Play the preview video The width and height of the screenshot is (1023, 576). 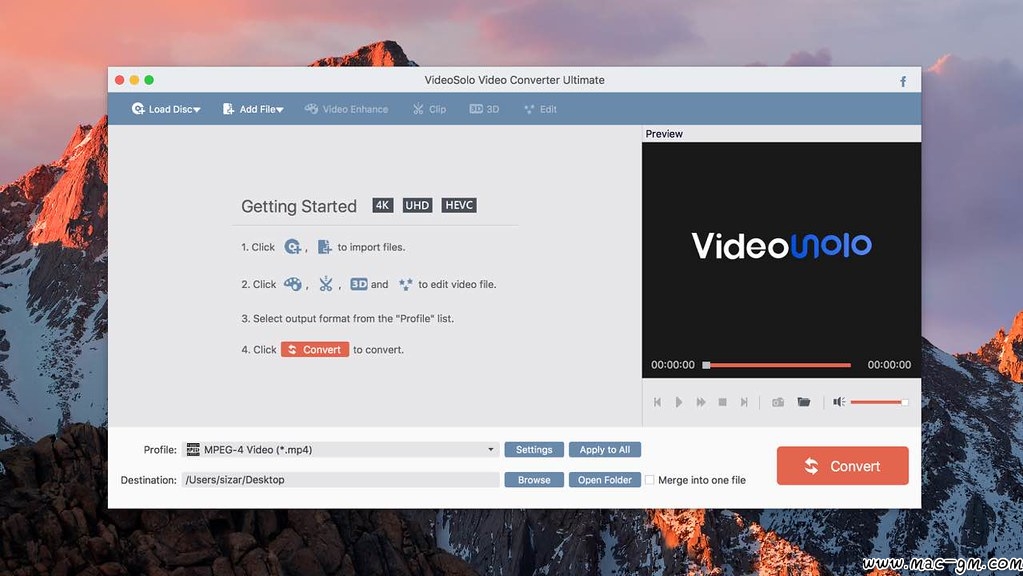tap(679, 402)
